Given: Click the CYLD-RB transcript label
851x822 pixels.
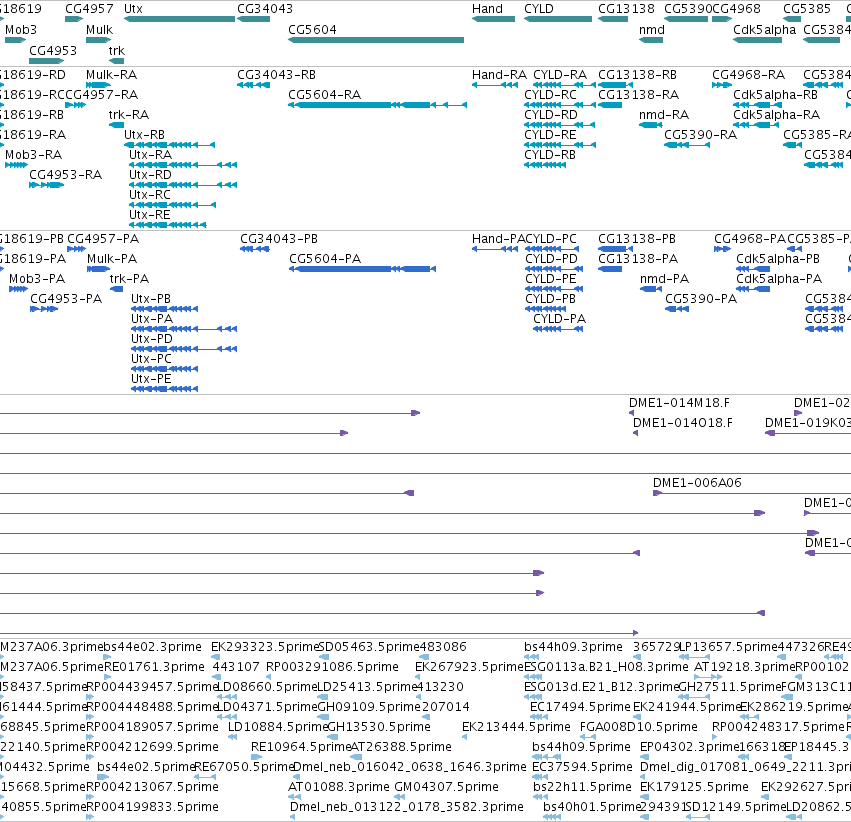Looking at the screenshot, I should pyautogui.click(x=550, y=155).
